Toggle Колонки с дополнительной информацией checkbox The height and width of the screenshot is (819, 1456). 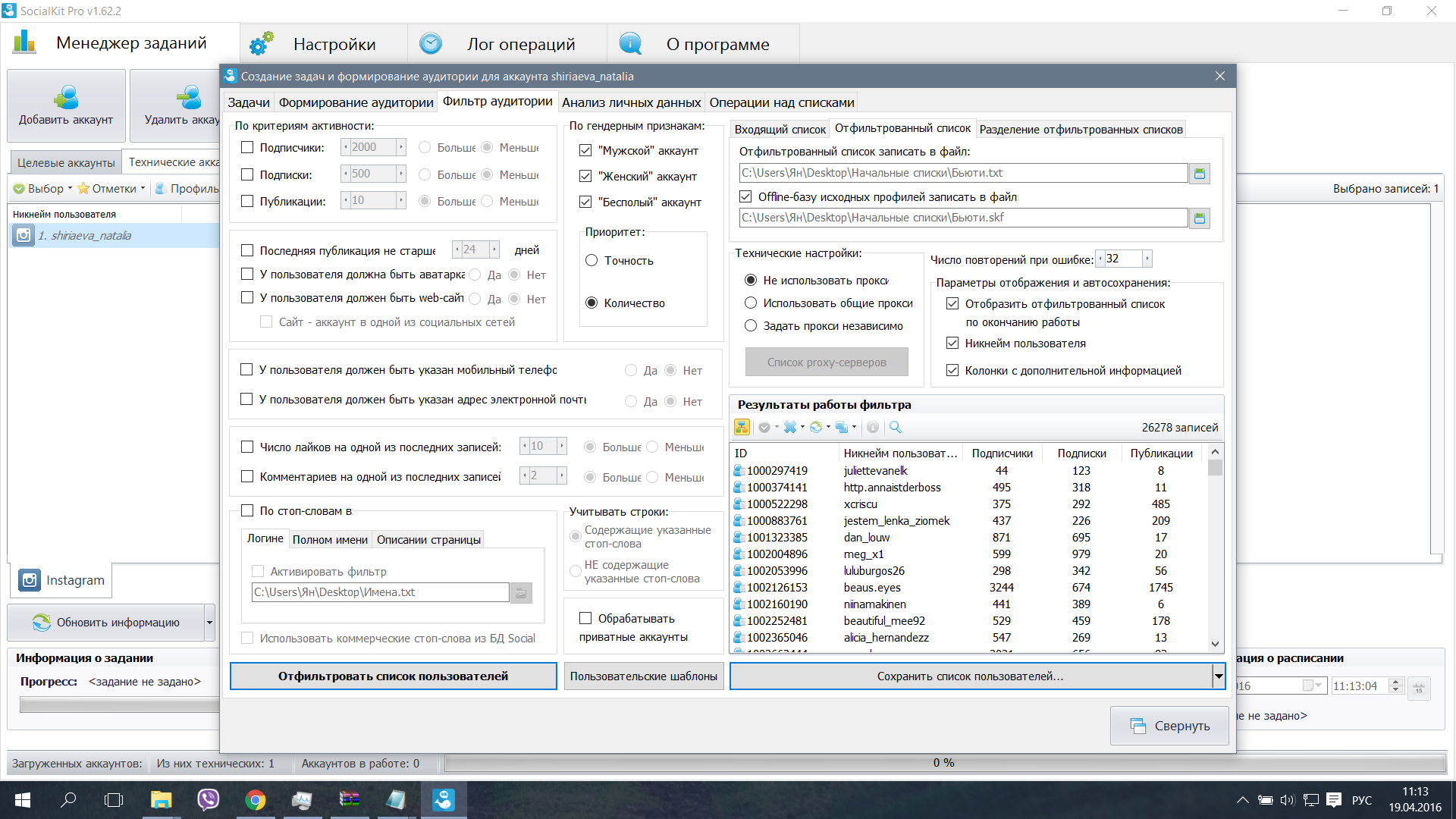pyautogui.click(x=952, y=371)
